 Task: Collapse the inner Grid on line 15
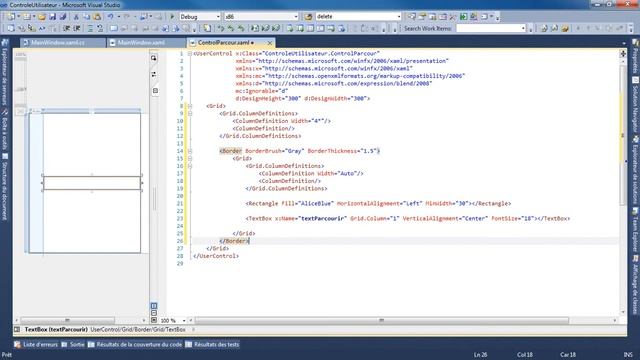tap(190, 158)
